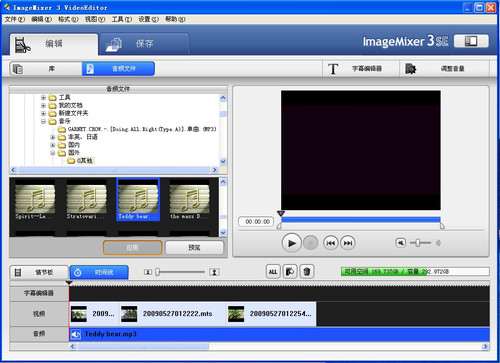This screenshot has width=500, height=363.
Task: Click the timeline zoom-in icon
Action: click(214, 272)
